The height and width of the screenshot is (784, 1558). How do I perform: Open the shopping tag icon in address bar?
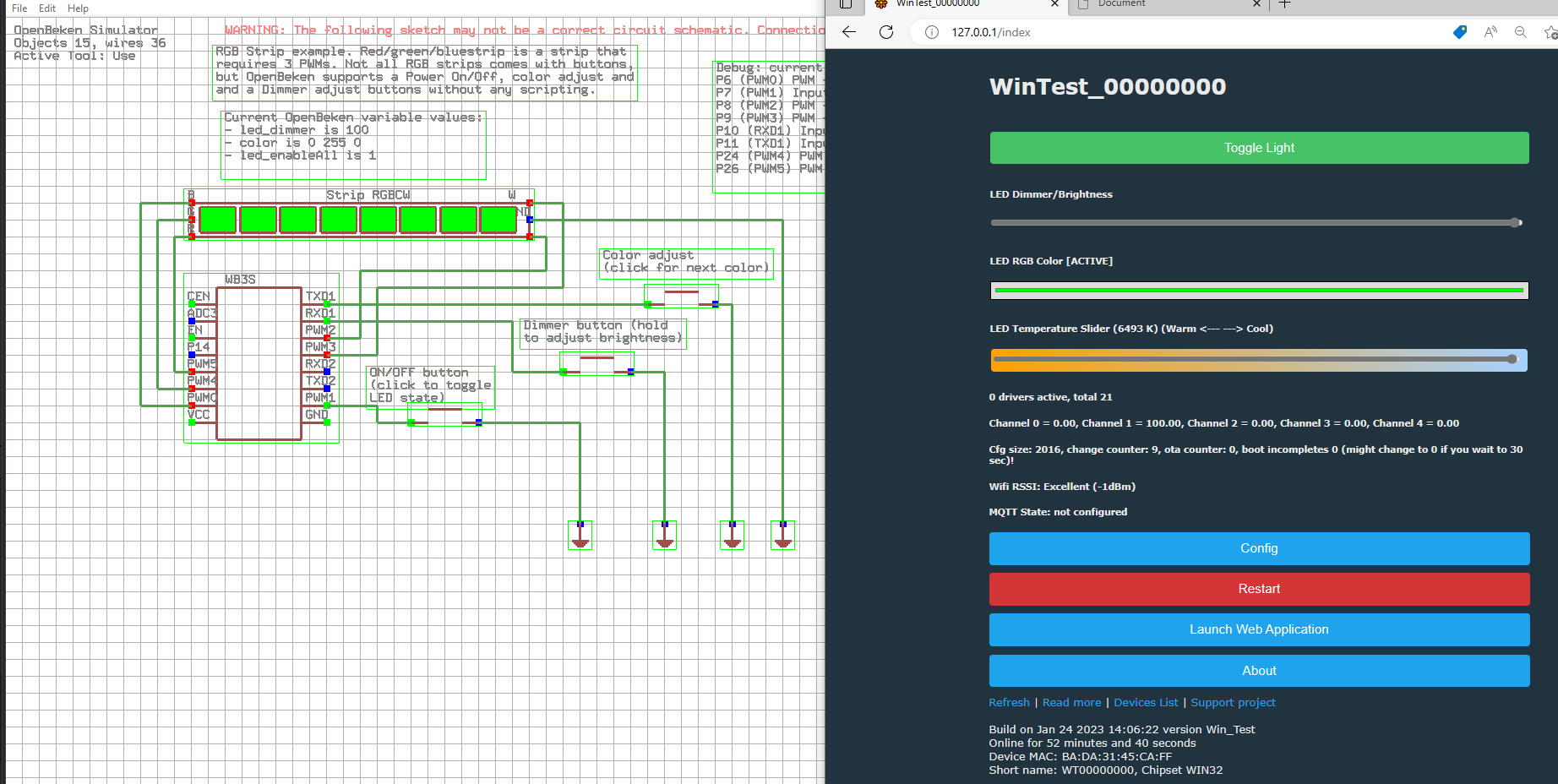click(1459, 32)
